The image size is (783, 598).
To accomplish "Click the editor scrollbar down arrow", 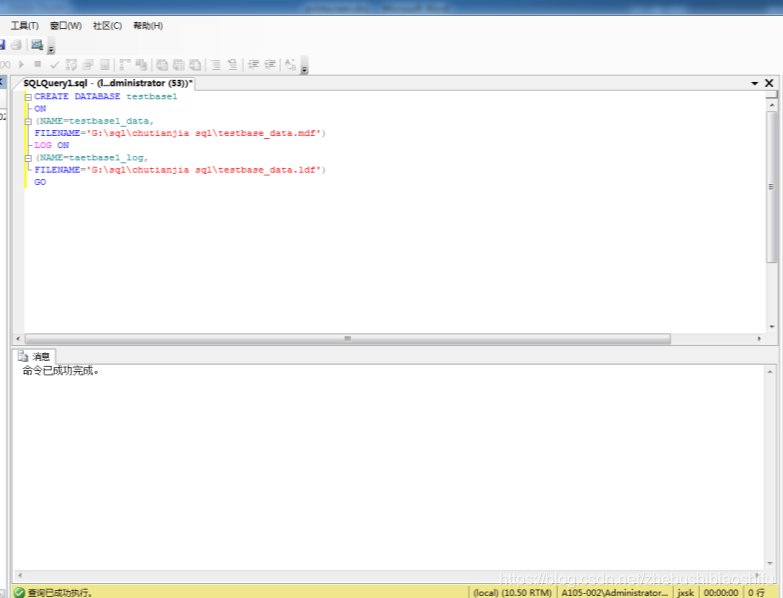I will (772, 326).
